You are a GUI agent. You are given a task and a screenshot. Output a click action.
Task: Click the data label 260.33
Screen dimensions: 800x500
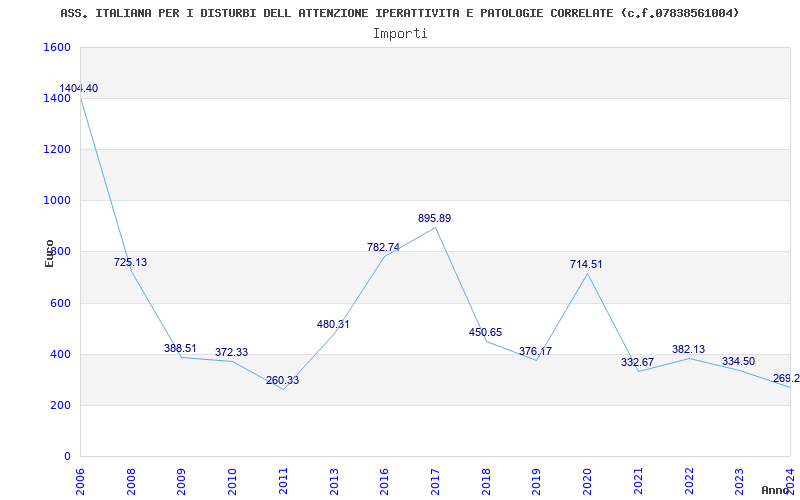[282, 380]
